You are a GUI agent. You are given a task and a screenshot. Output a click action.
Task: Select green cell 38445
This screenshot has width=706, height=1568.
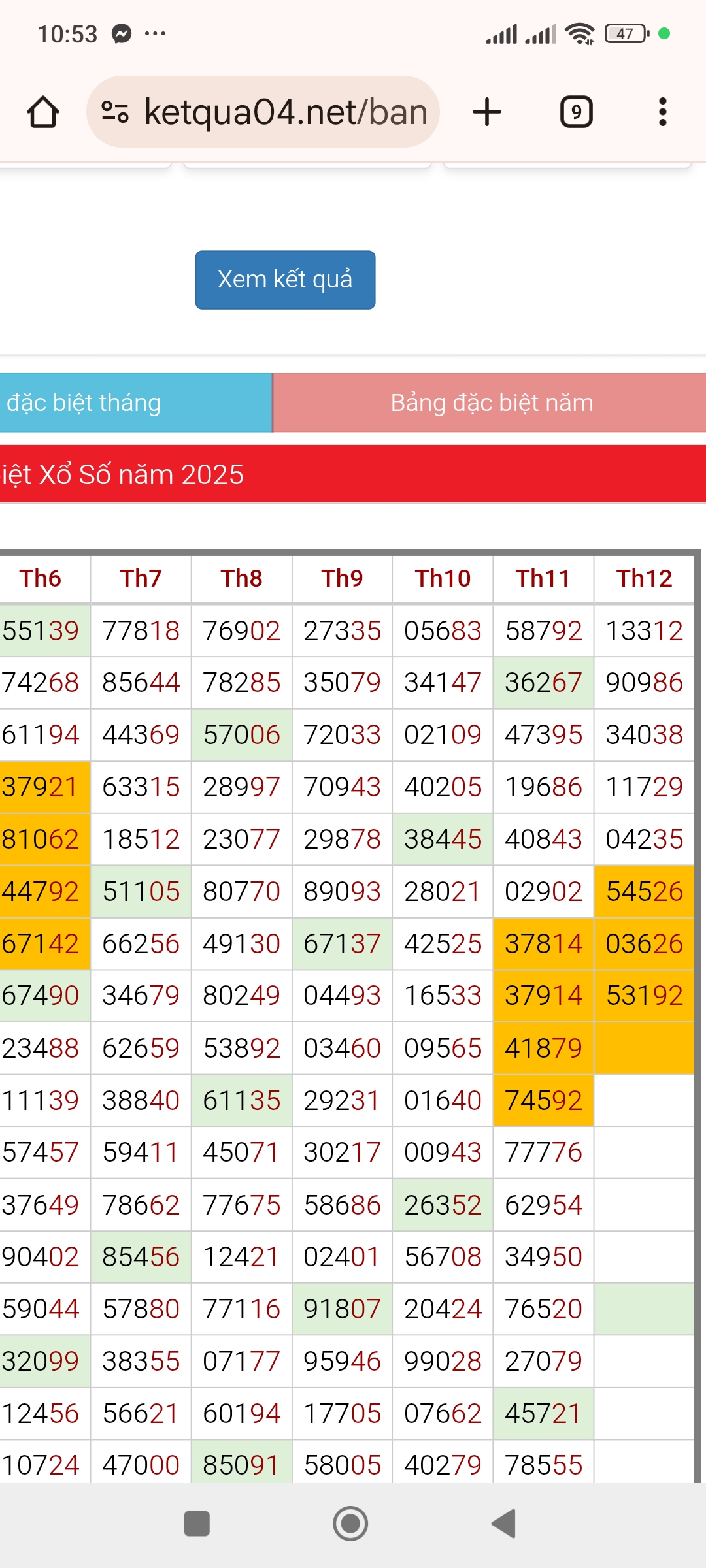coord(443,840)
